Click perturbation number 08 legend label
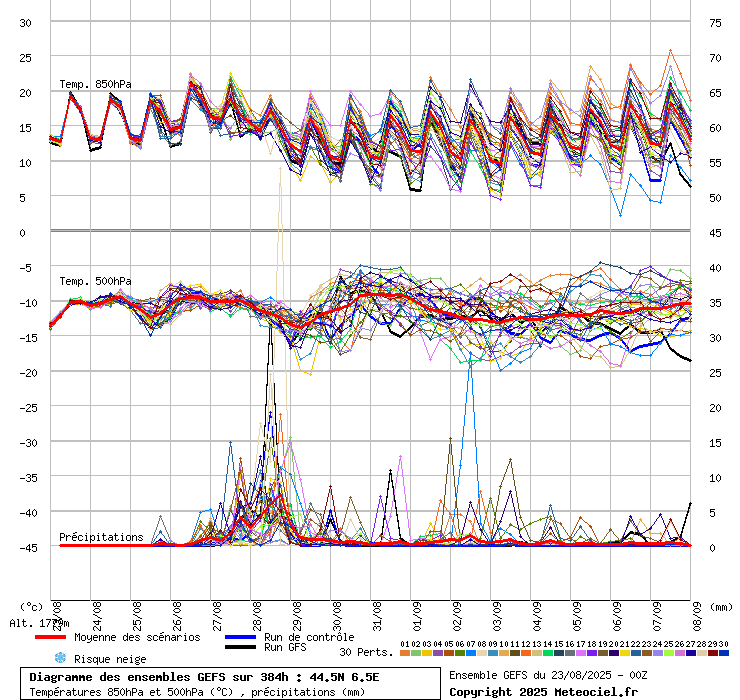This screenshot has width=740, height=700. pos(482,644)
